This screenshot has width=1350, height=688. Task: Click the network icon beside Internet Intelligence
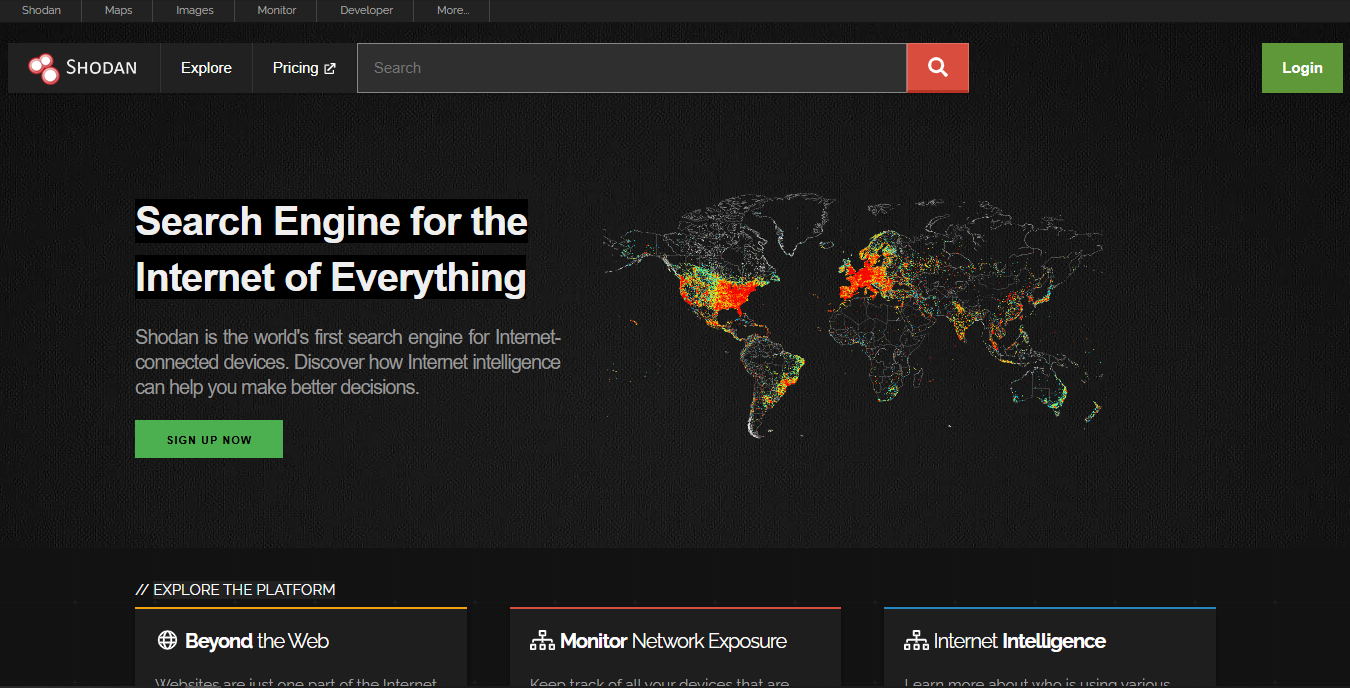pyautogui.click(x=916, y=641)
